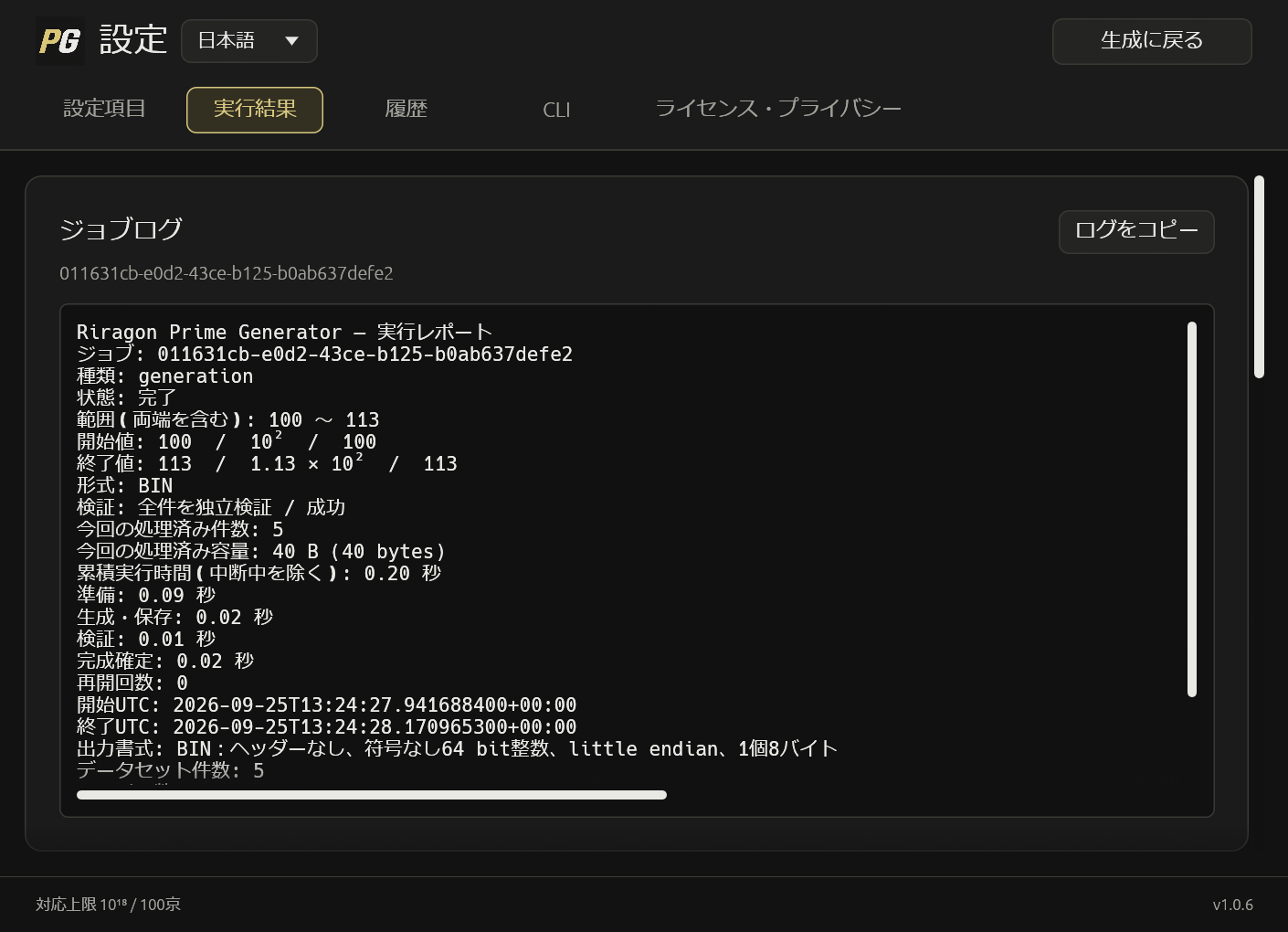Viewport: 1288px width, 932px height.
Task: Click the '範囲(両端を含む): 100 ~ 113' line
Action: (227, 419)
